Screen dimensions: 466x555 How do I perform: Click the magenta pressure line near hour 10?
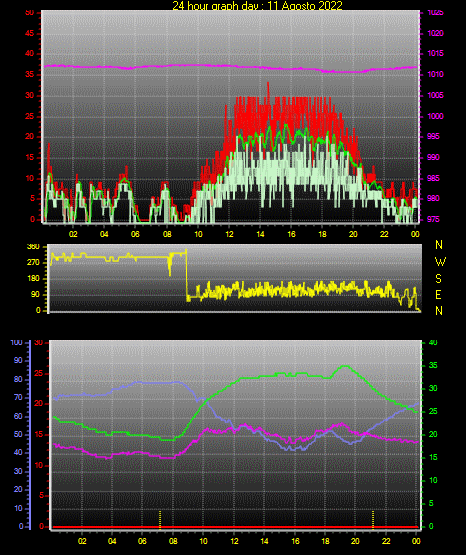198,65
